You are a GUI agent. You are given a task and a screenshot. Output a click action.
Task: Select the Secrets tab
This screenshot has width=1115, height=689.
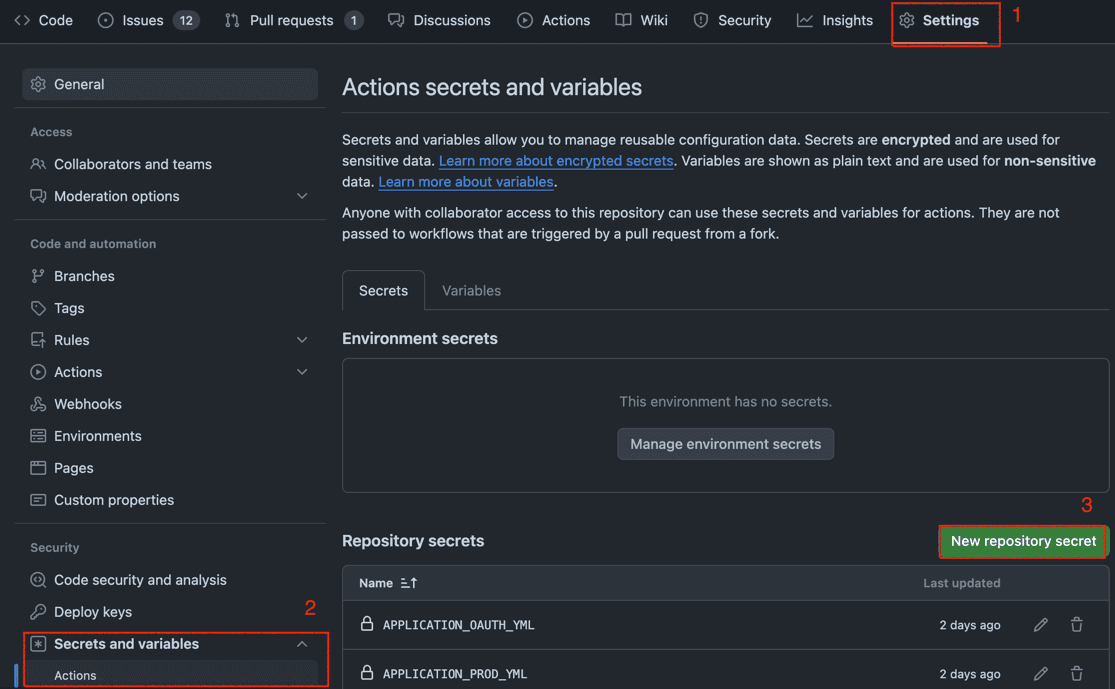pos(383,290)
